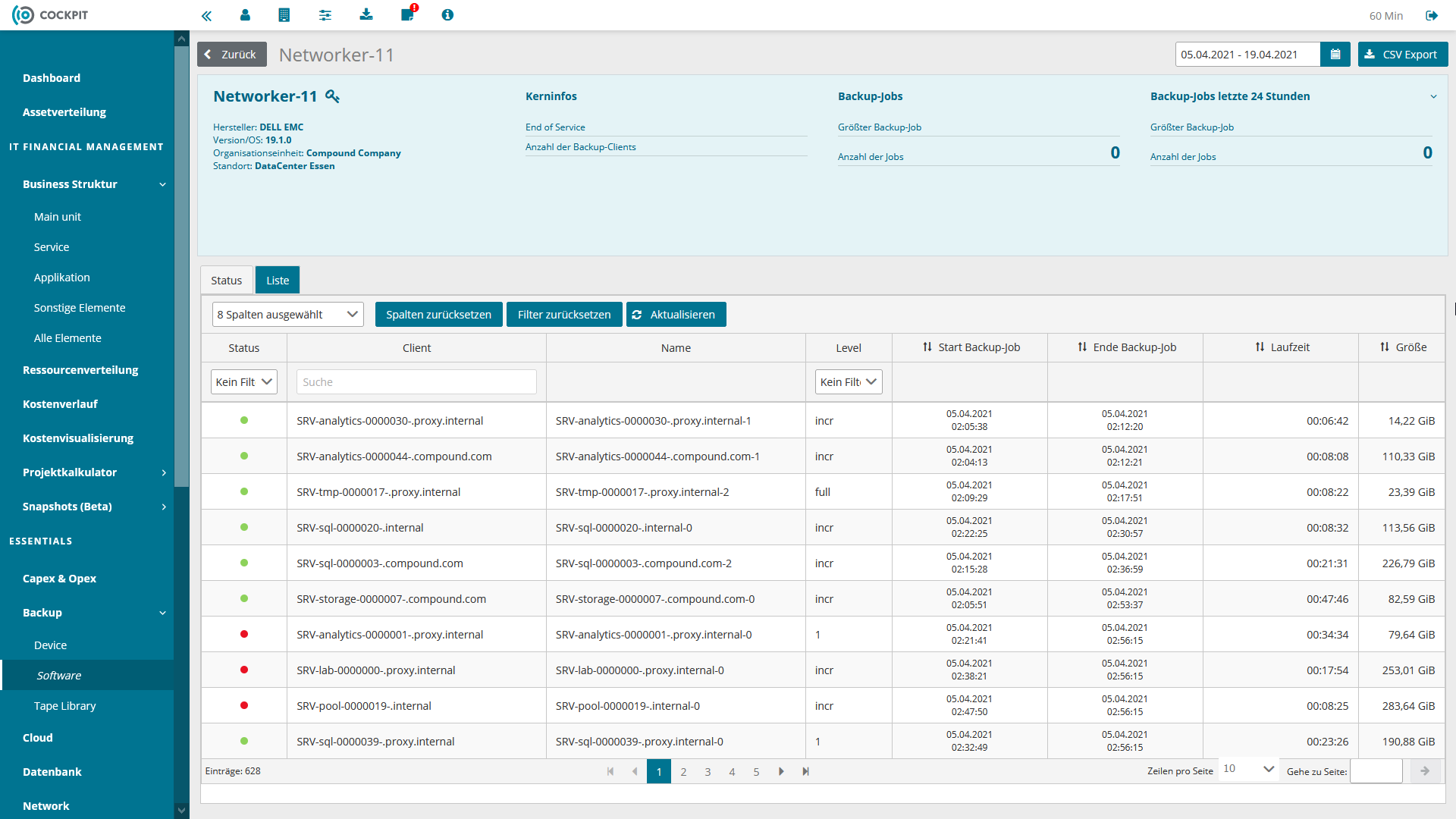Click the logout icon at top right

coord(1432,15)
